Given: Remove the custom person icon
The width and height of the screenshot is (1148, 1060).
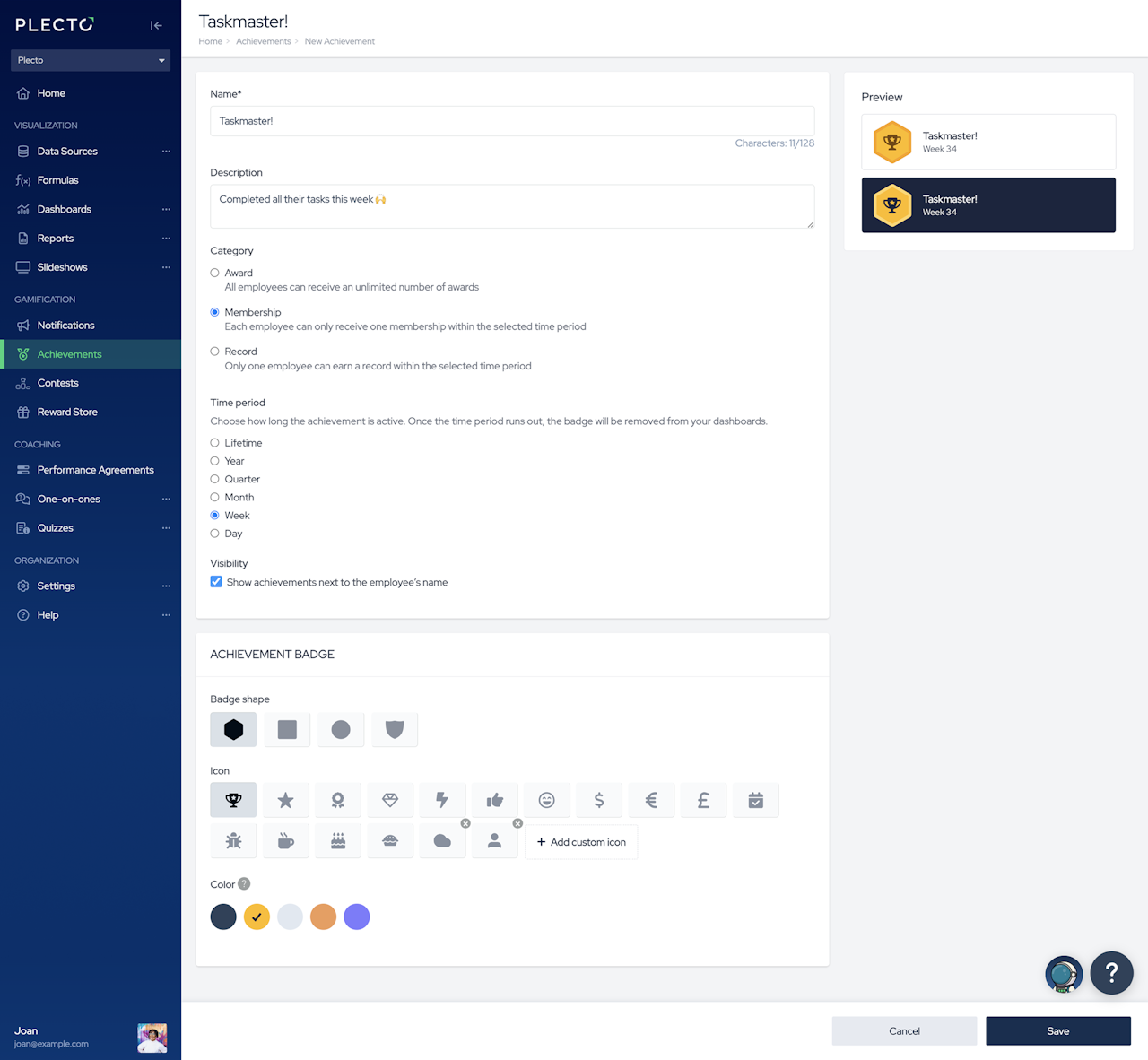Looking at the screenshot, I should point(517,823).
